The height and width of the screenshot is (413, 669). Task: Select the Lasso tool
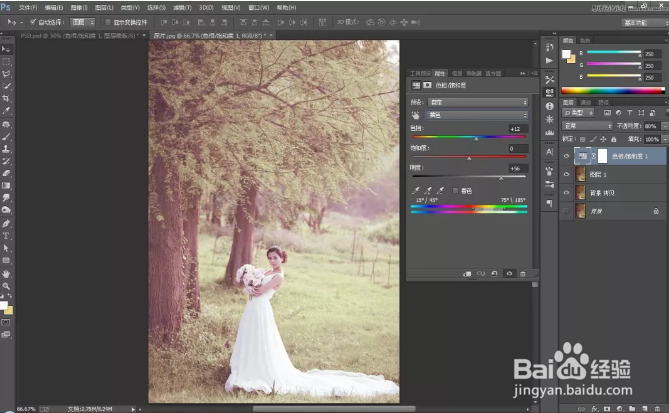pyautogui.click(x=6, y=74)
